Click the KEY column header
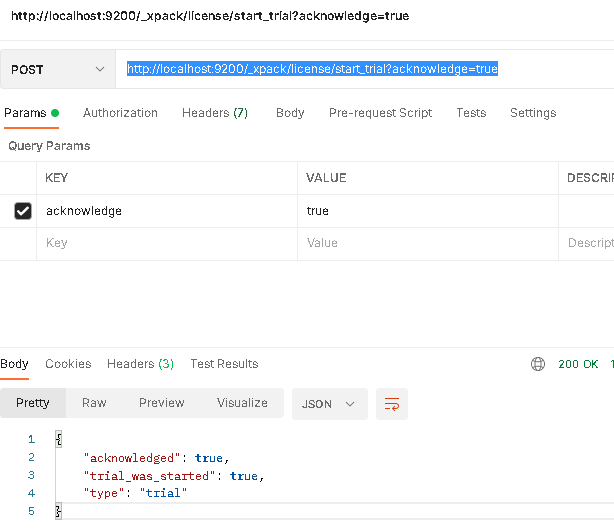Screen dimensions: 614x529 (57, 178)
